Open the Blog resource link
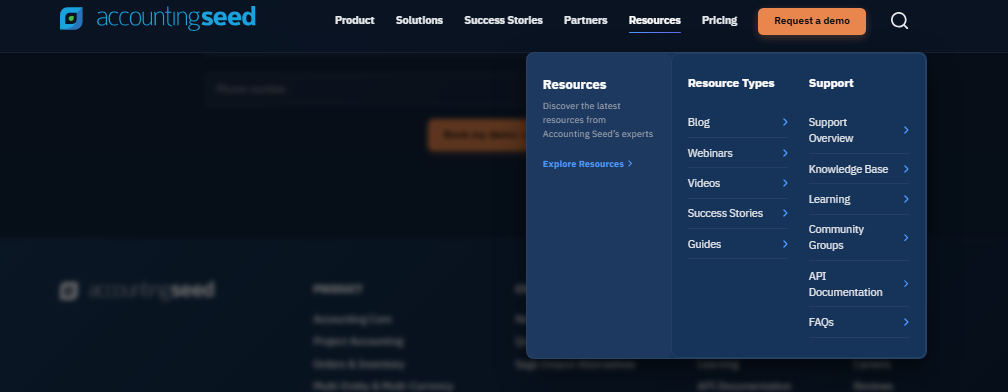Viewport: 1008px width, 392px height. coord(737,122)
